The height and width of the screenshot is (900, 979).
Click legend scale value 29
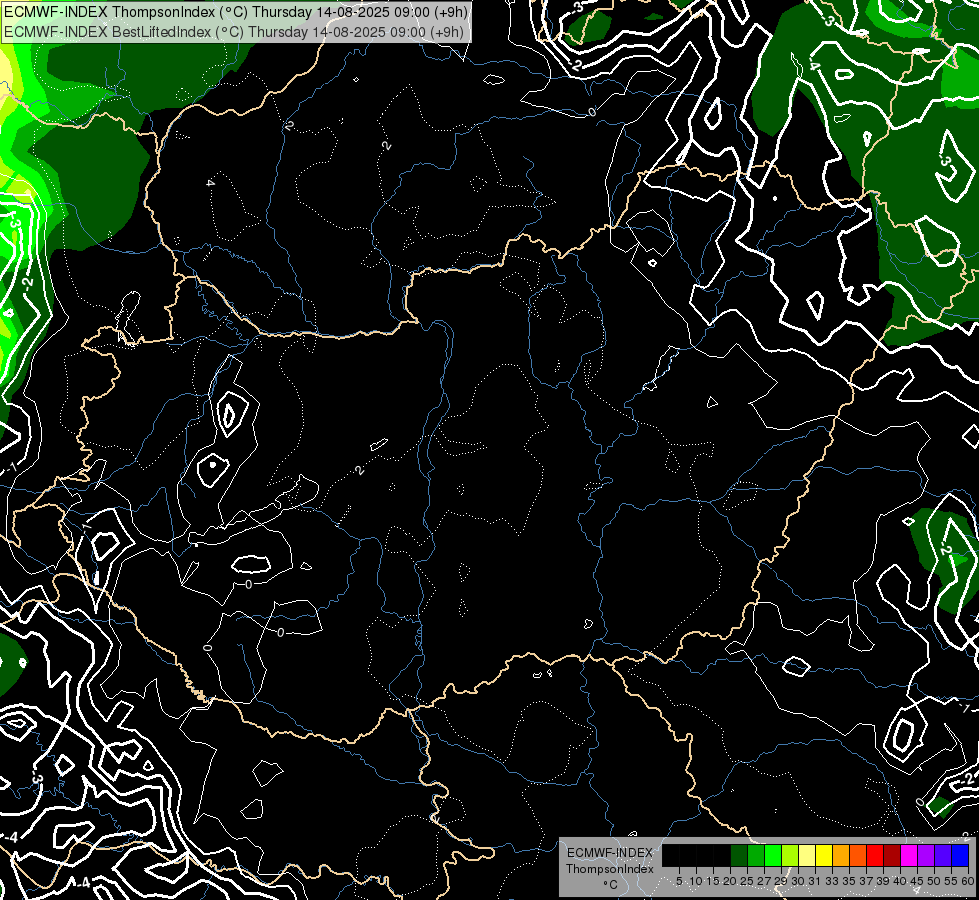click(781, 881)
